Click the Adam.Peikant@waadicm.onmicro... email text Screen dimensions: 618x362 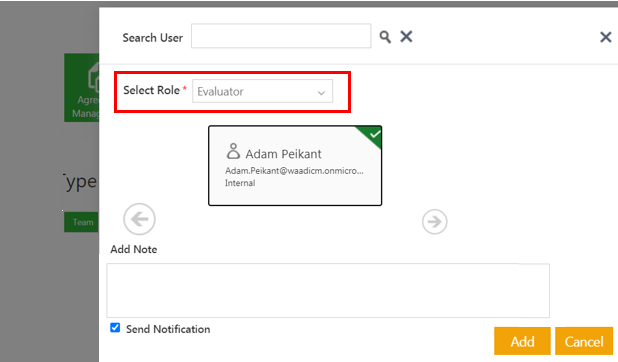[294, 171]
